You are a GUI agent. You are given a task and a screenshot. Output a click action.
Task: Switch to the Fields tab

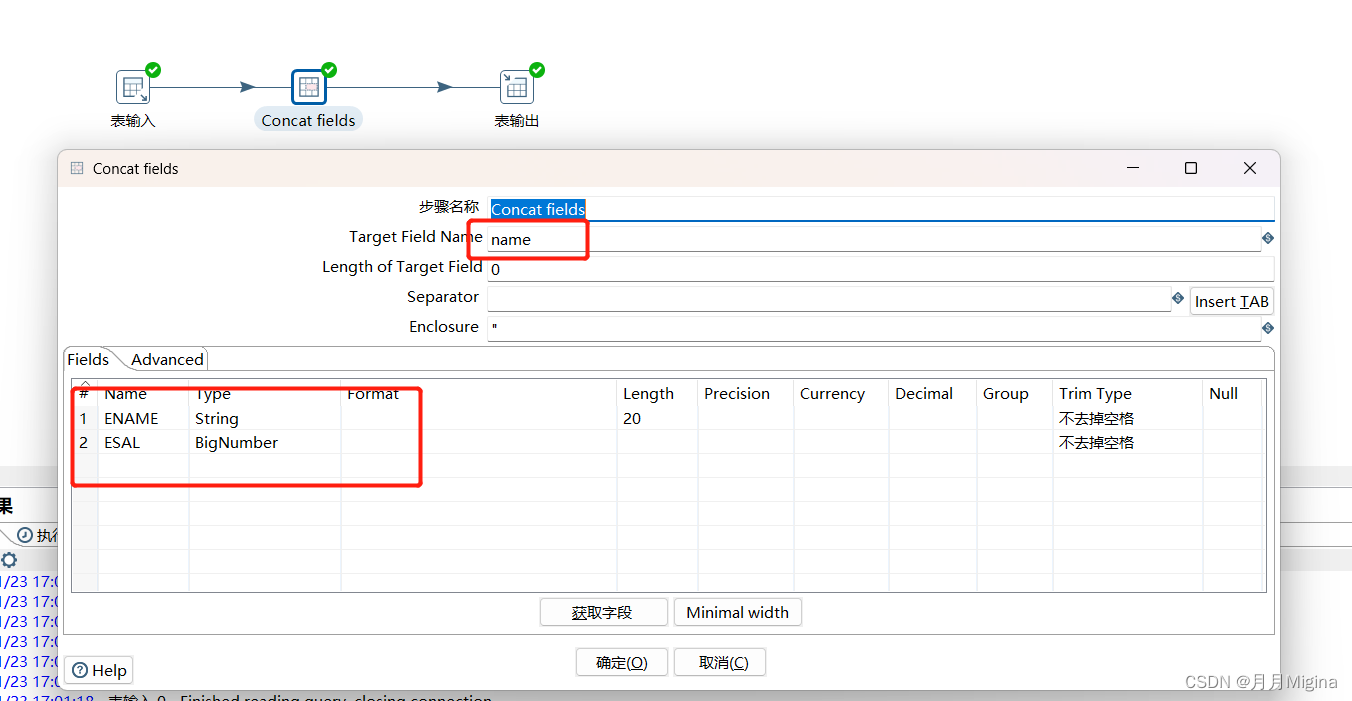88,359
